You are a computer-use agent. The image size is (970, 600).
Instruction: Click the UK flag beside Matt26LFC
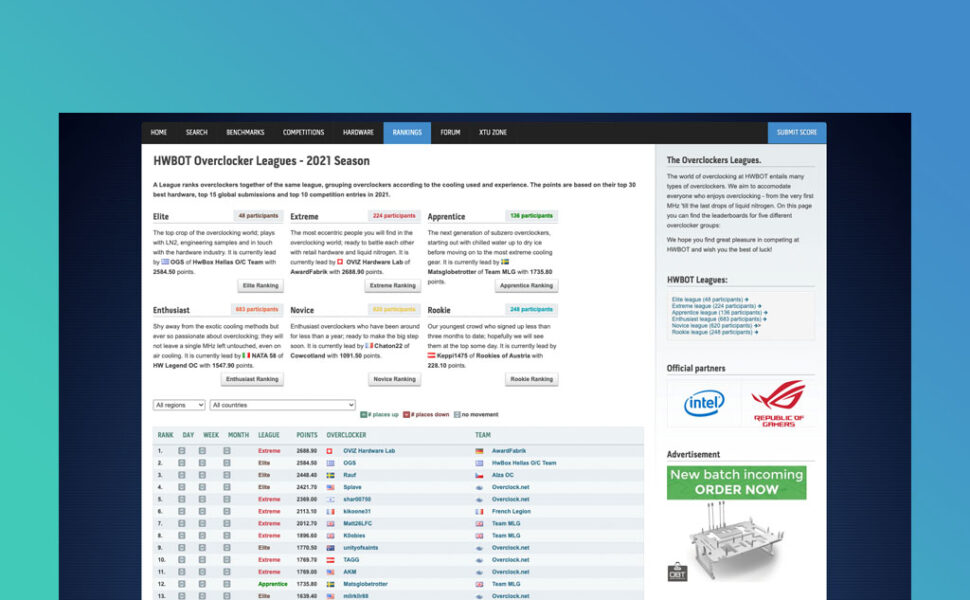(x=330, y=524)
